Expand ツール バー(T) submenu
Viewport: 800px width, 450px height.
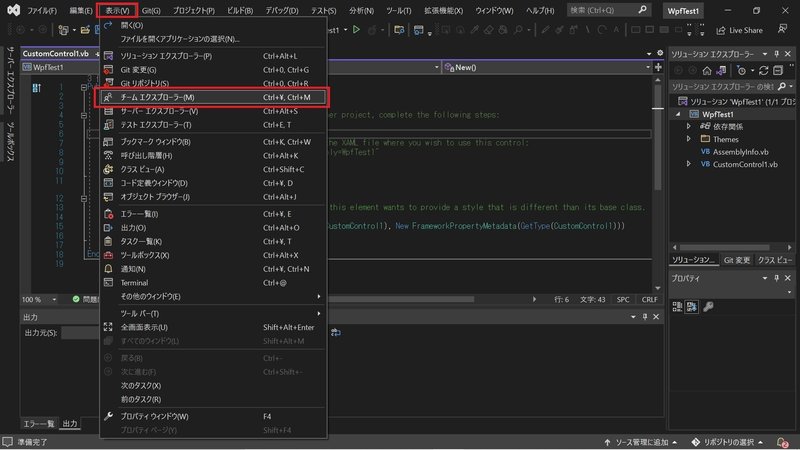click(212, 313)
